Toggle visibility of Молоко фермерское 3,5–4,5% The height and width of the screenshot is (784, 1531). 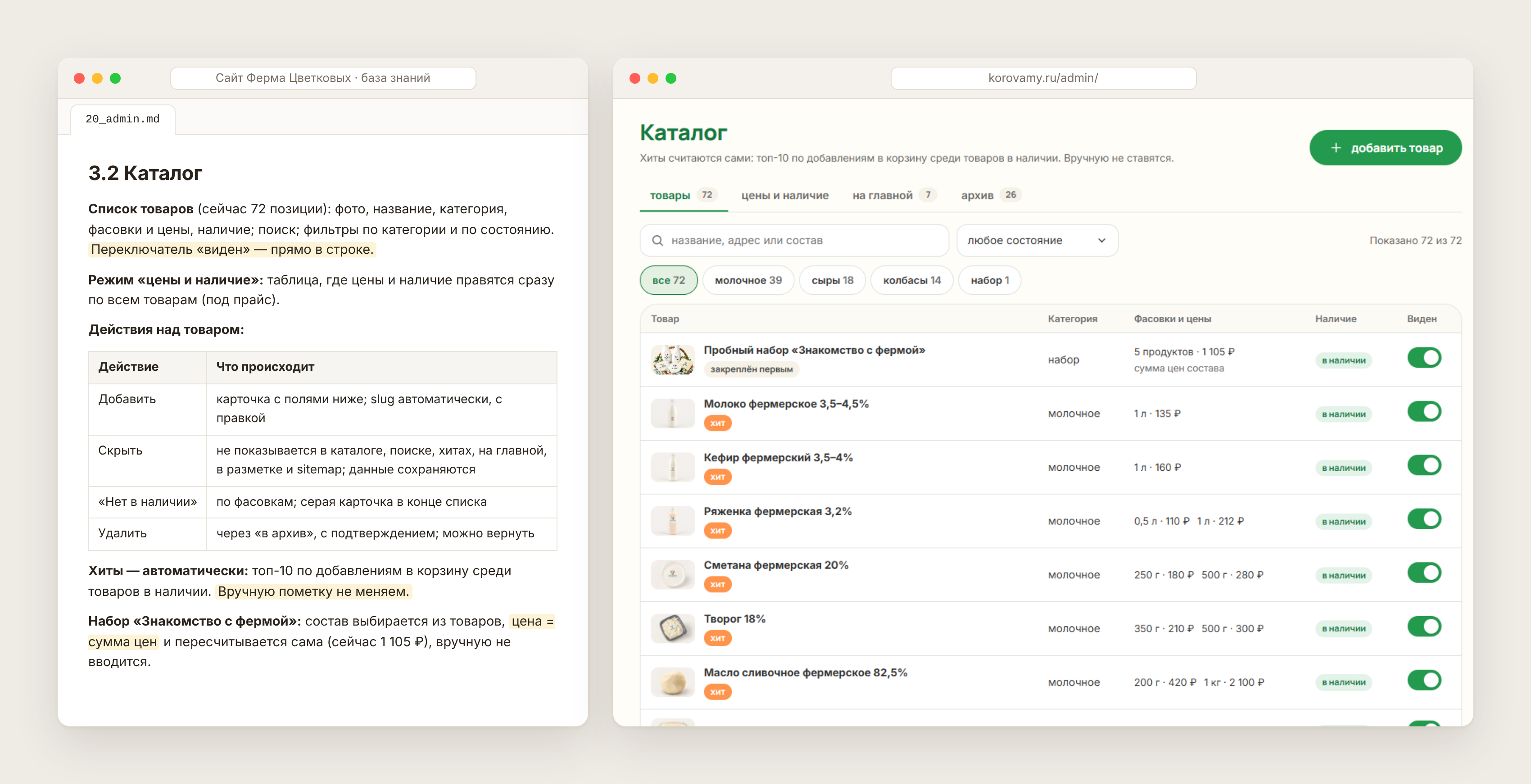click(1424, 412)
